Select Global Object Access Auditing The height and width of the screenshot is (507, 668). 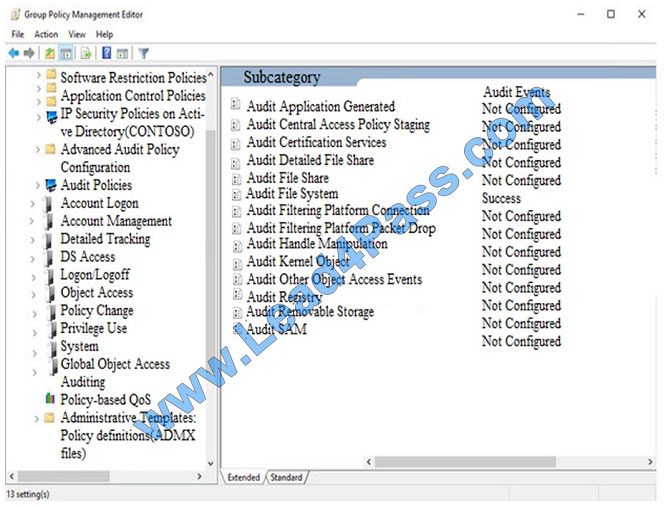tap(115, 373)
